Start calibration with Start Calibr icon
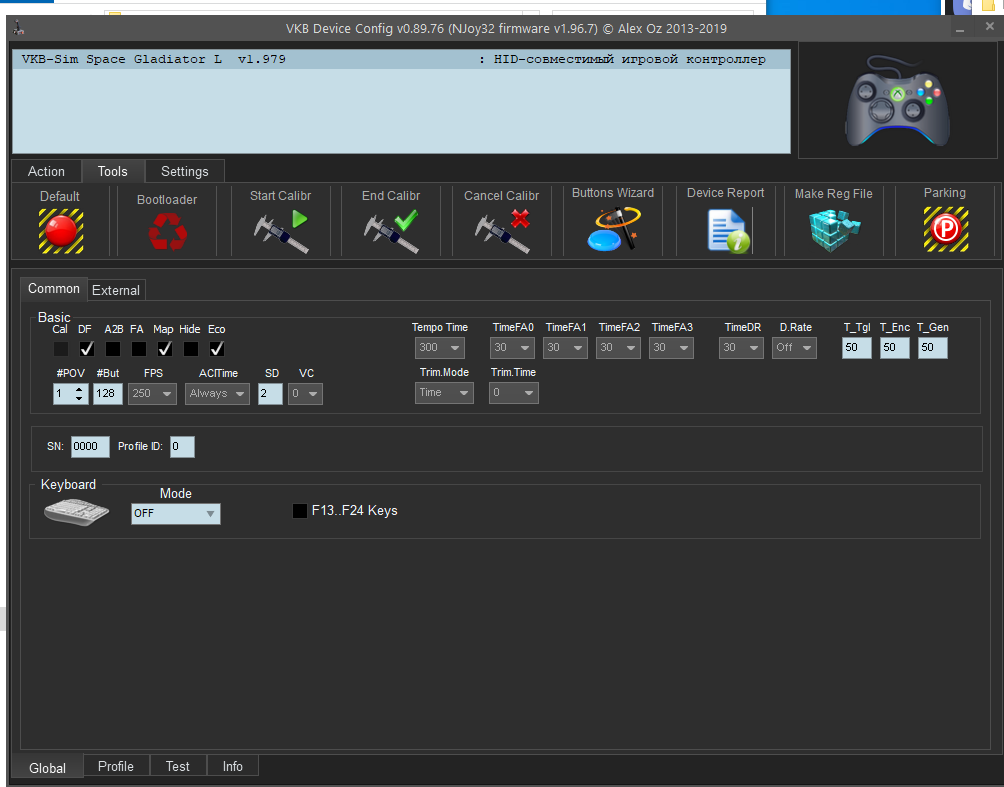 coord(280,231)
